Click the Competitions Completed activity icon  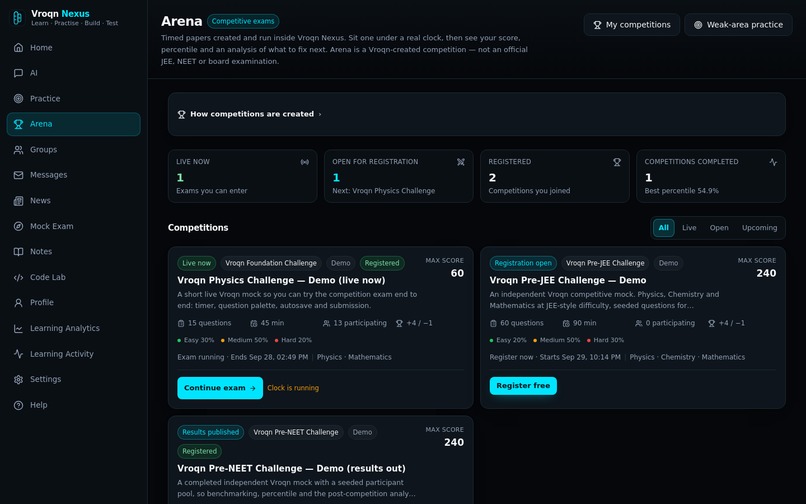click(x=773, y=162)
